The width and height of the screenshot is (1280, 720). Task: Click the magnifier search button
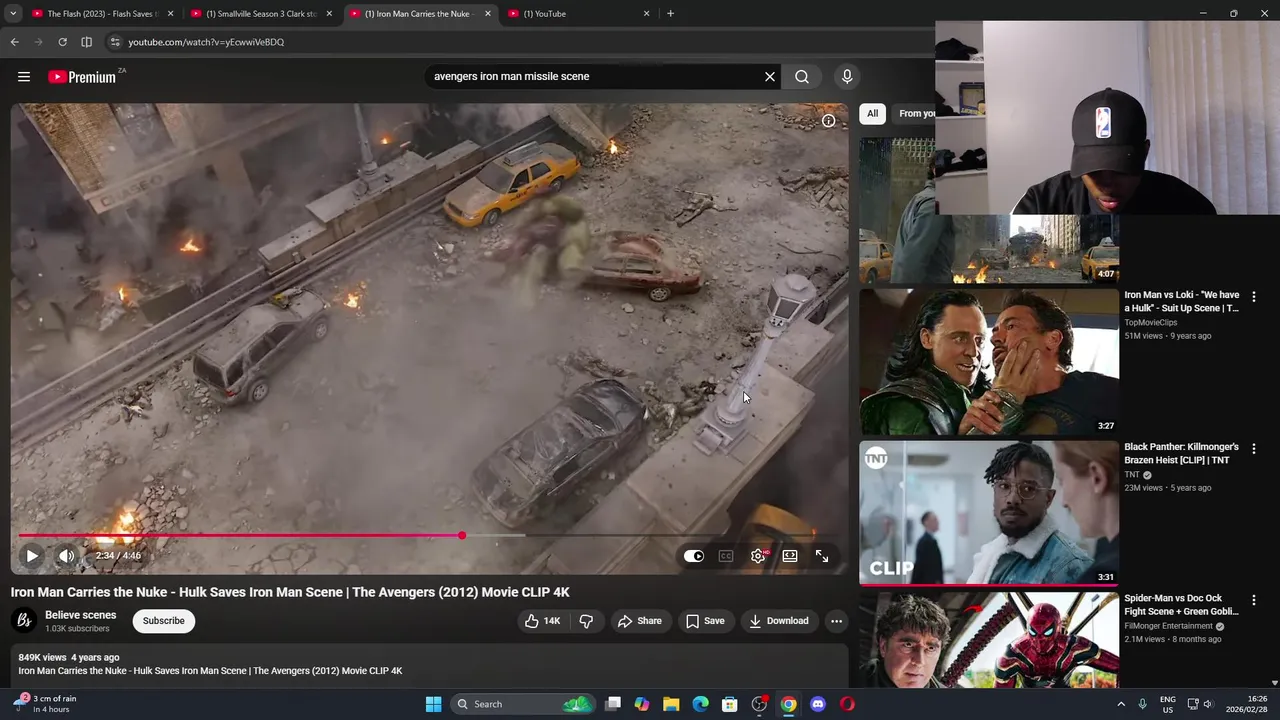802,76
